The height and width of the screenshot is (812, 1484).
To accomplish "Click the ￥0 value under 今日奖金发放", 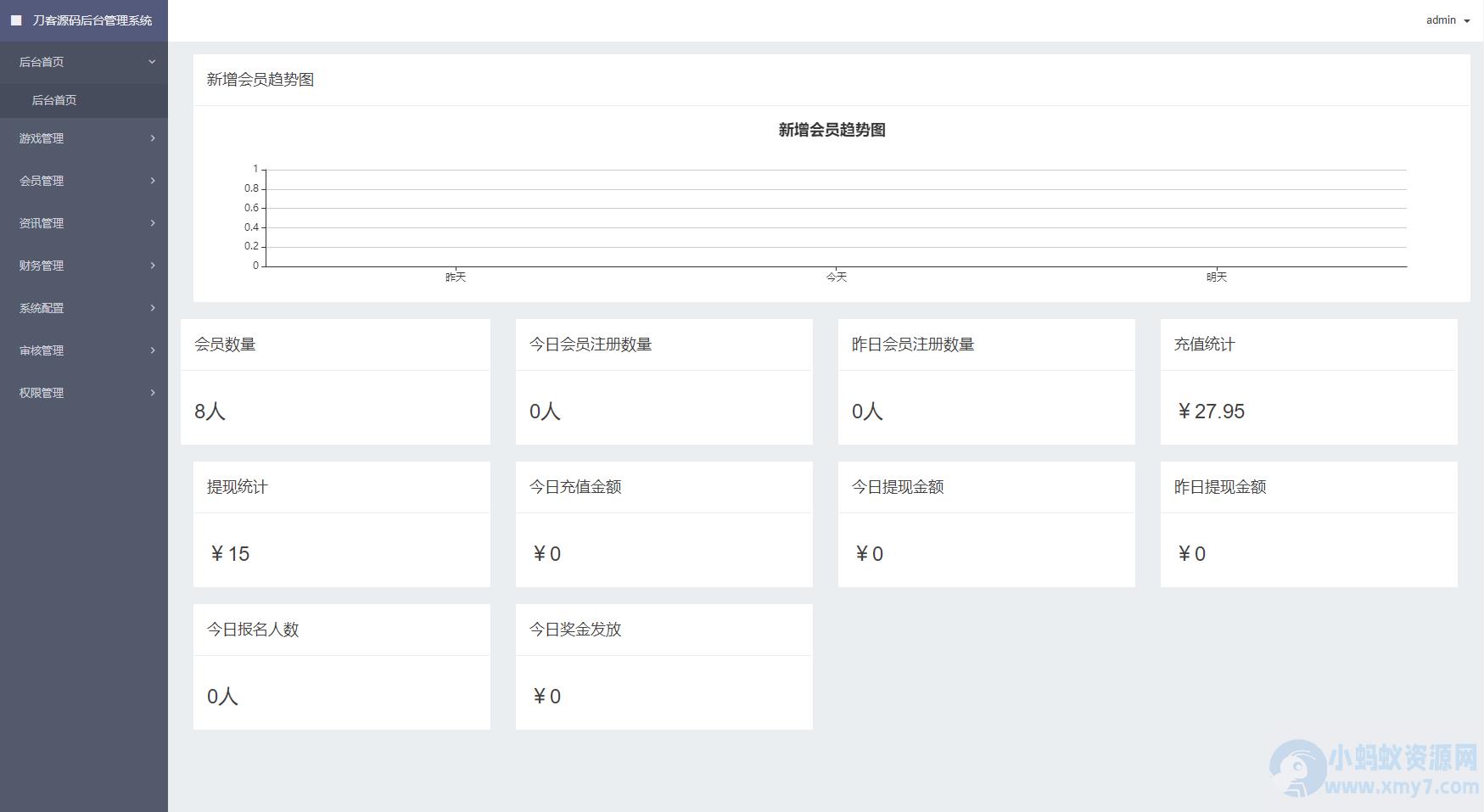I will click(546, 697).
